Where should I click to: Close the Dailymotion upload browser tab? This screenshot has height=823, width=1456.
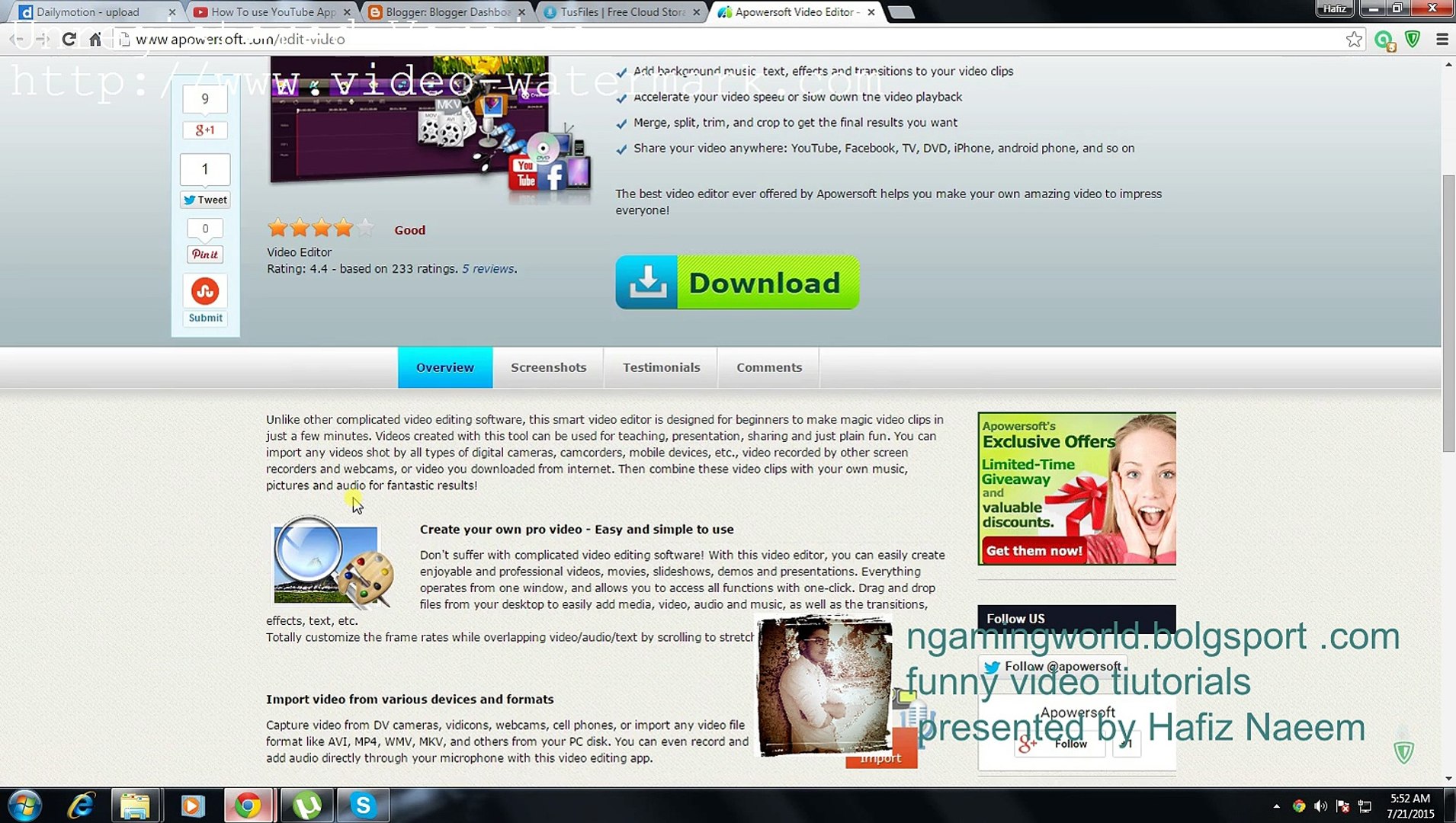(x=172, y=12)
